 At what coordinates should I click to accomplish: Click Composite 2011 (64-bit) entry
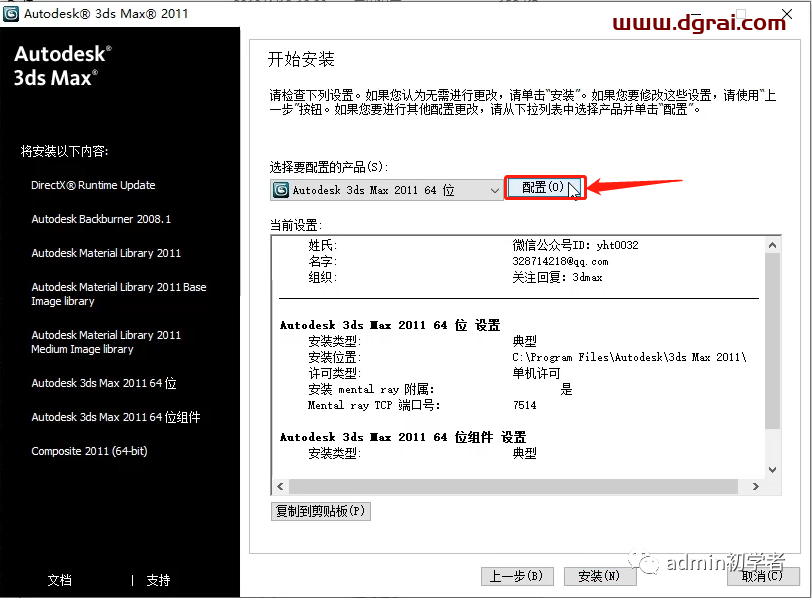pyautogui.click(x=89, y=451)
